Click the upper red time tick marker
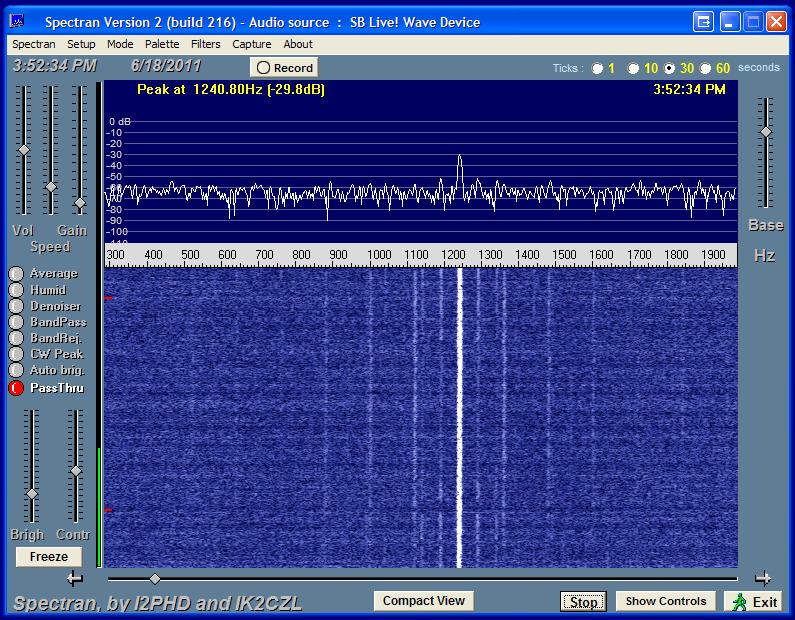795x620 pixels. point(108,298)
